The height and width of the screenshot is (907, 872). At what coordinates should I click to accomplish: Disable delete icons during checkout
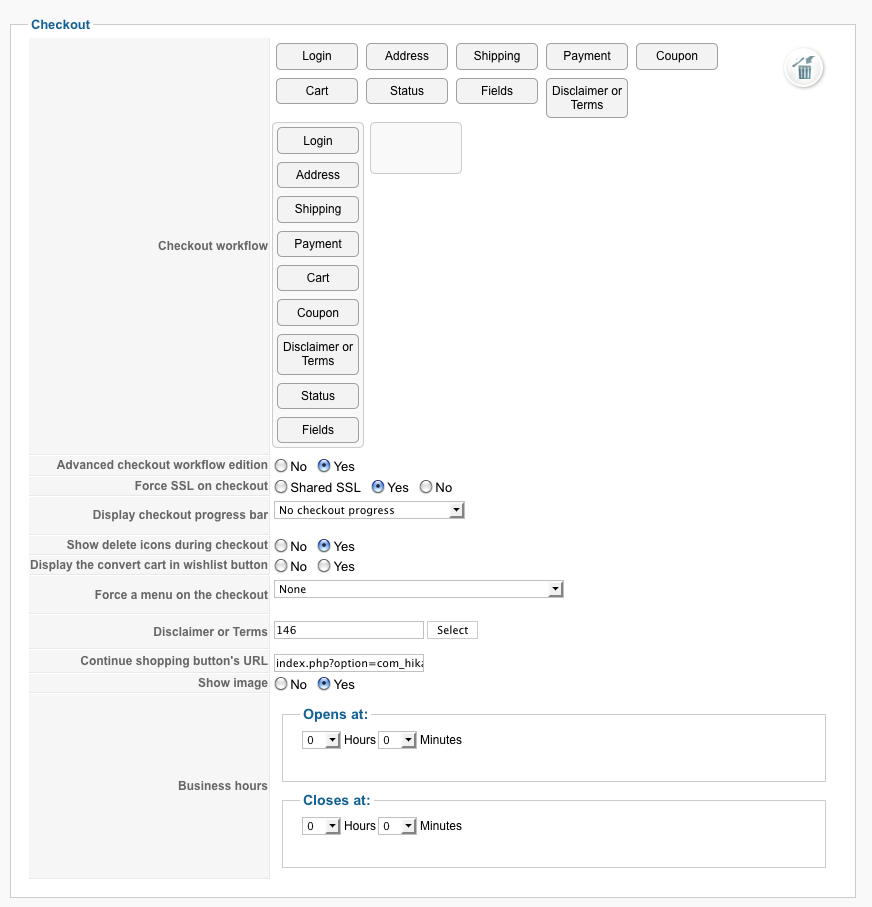point(281,546)
